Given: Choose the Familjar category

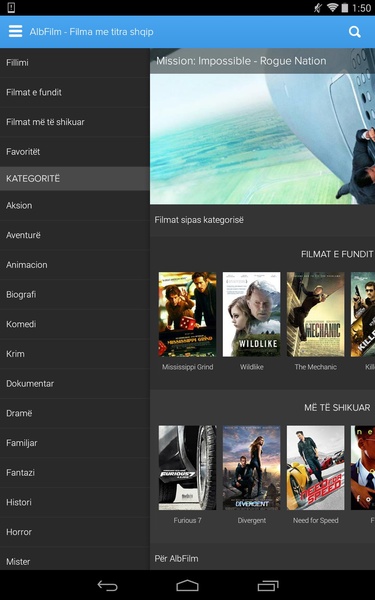Looking at the screenshot, I should [75, 443].
